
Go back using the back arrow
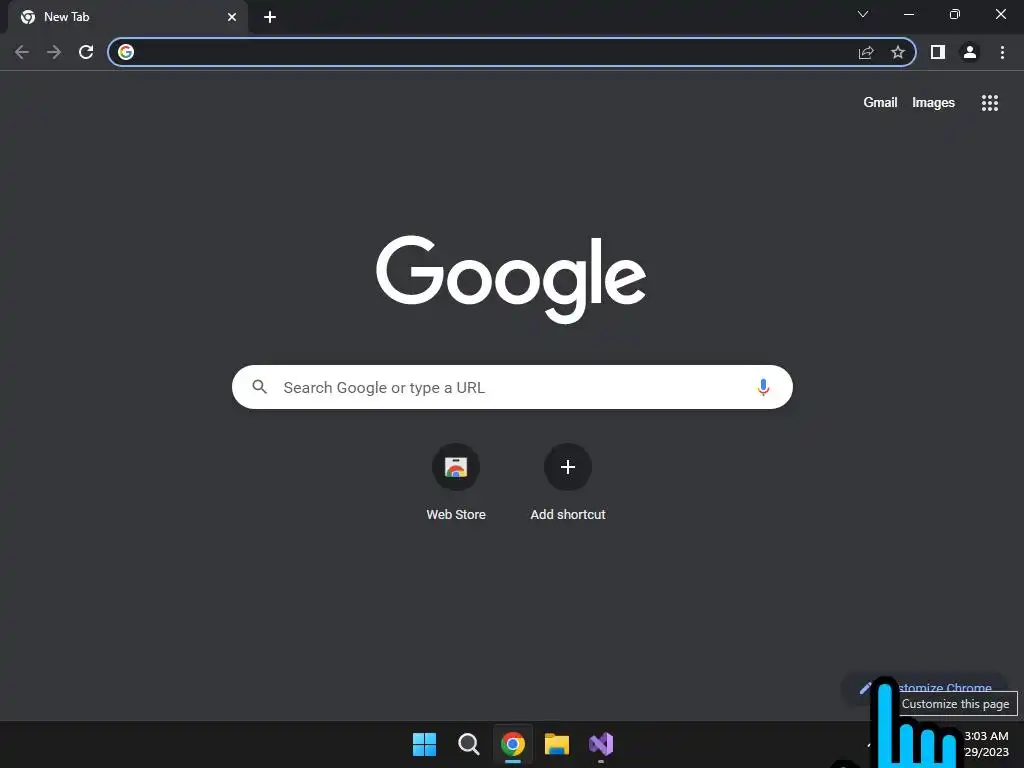pyautogui.click(x=22, y=52)
